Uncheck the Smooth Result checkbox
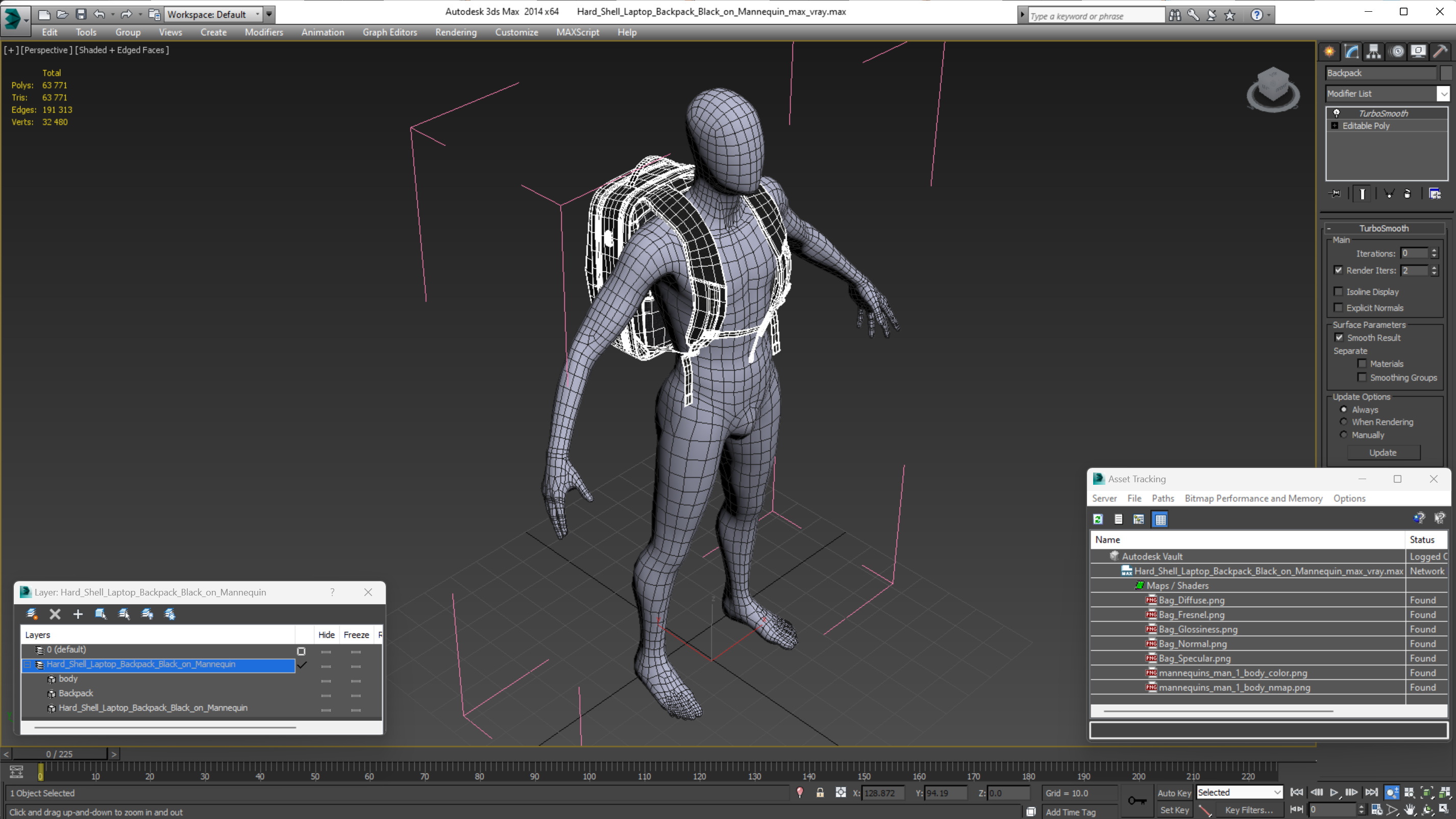Viewport: 1456px width, 819px height. click(1339, 337)
